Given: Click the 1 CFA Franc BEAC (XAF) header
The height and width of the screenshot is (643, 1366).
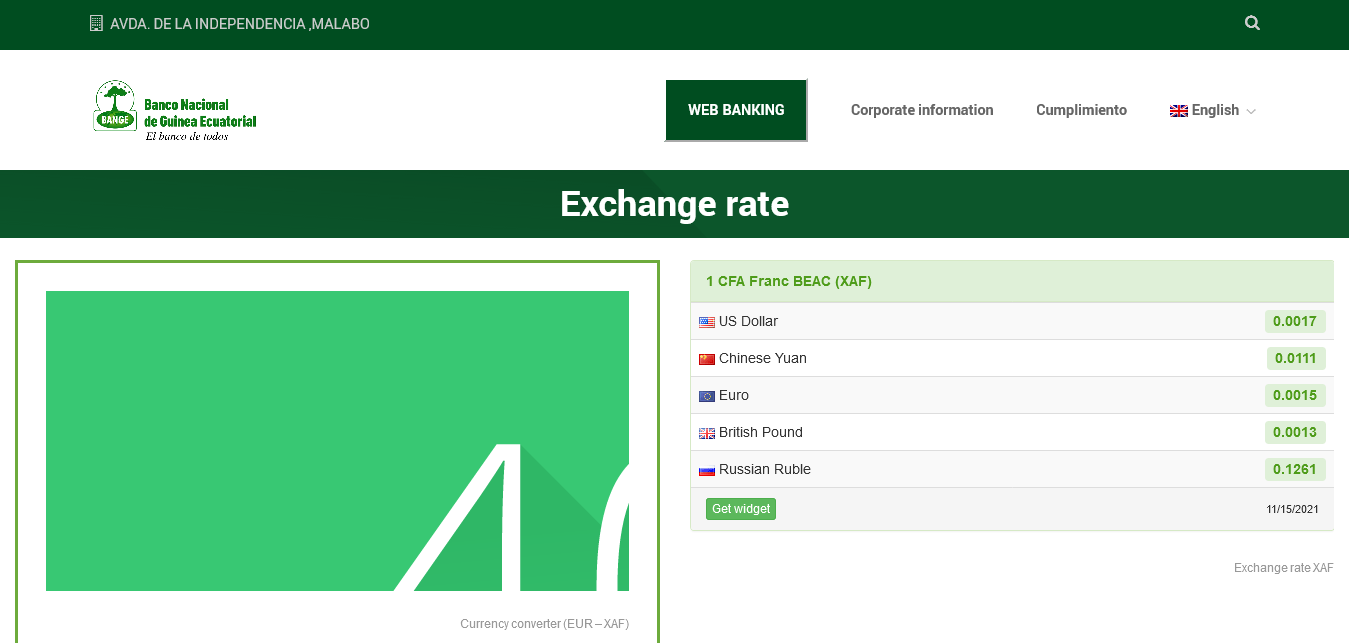Looking at the screenshot, I should (x=789, y=281).
